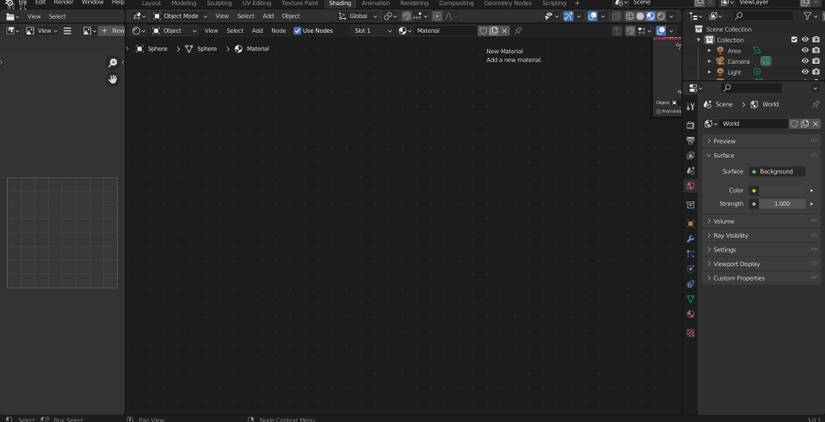Open the Object Mode dropdown
This screenshot has height=422, width=825.
click(x=180, y=16)
